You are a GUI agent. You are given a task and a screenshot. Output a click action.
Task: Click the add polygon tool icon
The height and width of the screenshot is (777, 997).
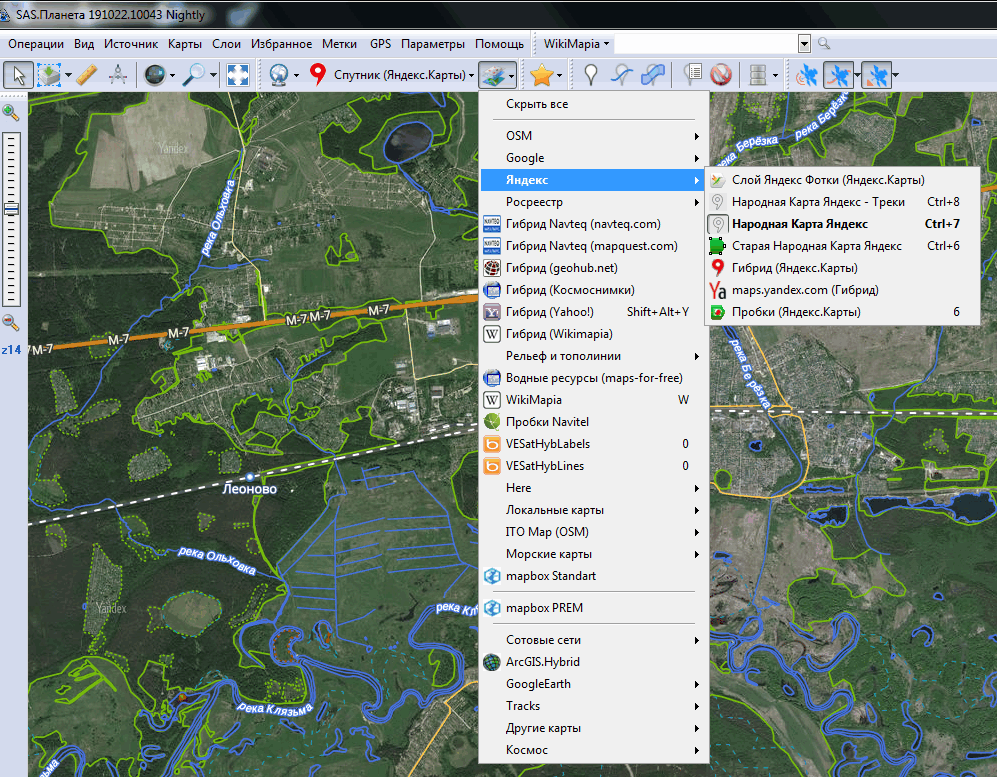[x=653, y=75]
